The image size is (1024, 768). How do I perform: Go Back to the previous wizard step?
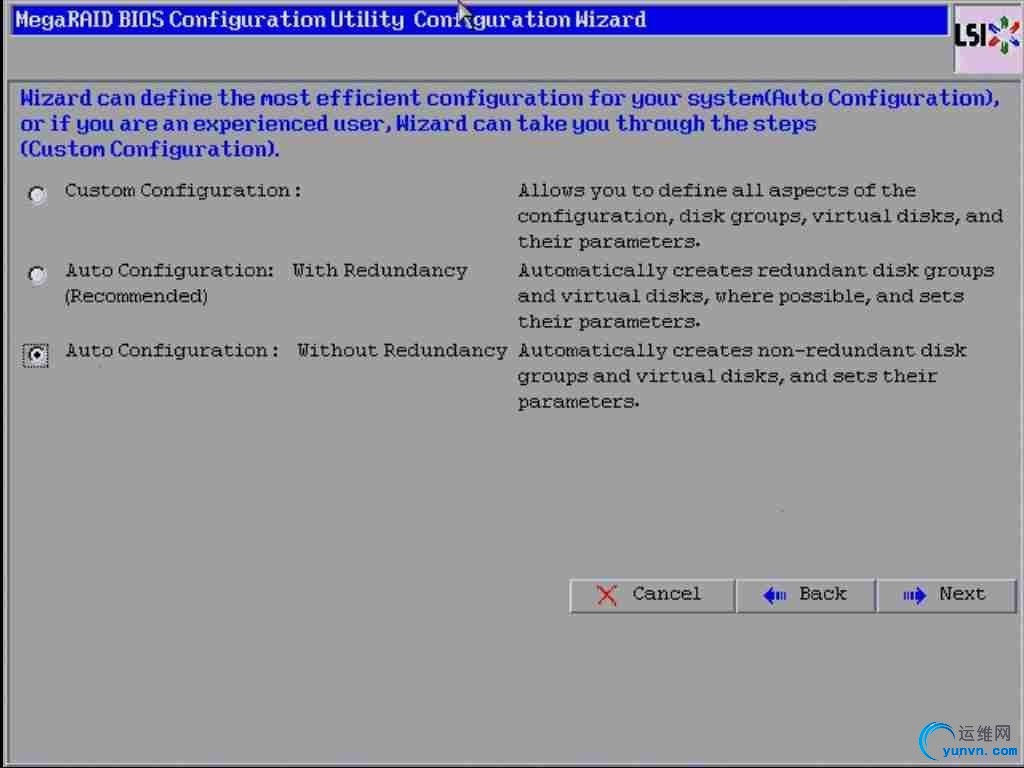pyautogui.click(x=806, y=596)
